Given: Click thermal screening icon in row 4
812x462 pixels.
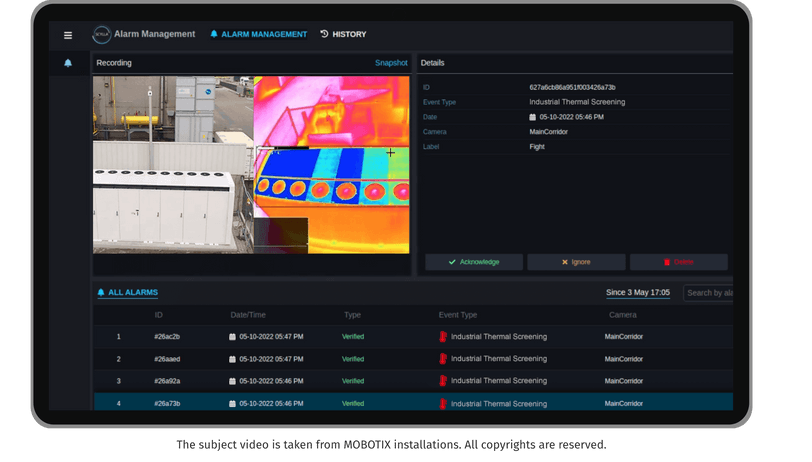Looking at the screenshot, I should coord(443,403).
